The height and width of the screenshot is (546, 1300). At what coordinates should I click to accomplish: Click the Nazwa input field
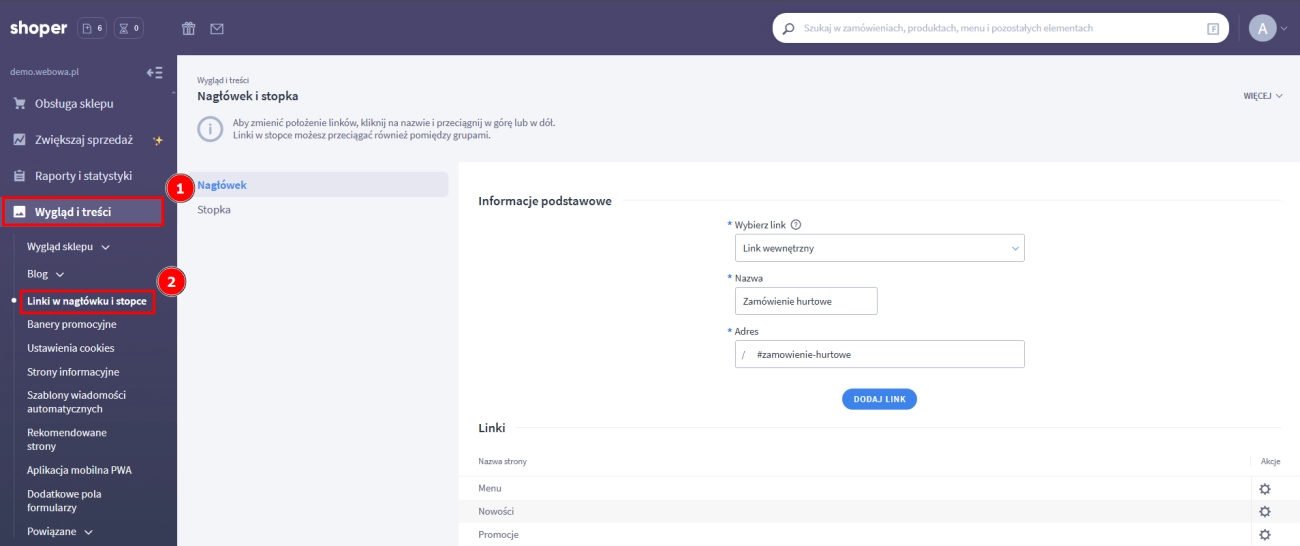805,301
